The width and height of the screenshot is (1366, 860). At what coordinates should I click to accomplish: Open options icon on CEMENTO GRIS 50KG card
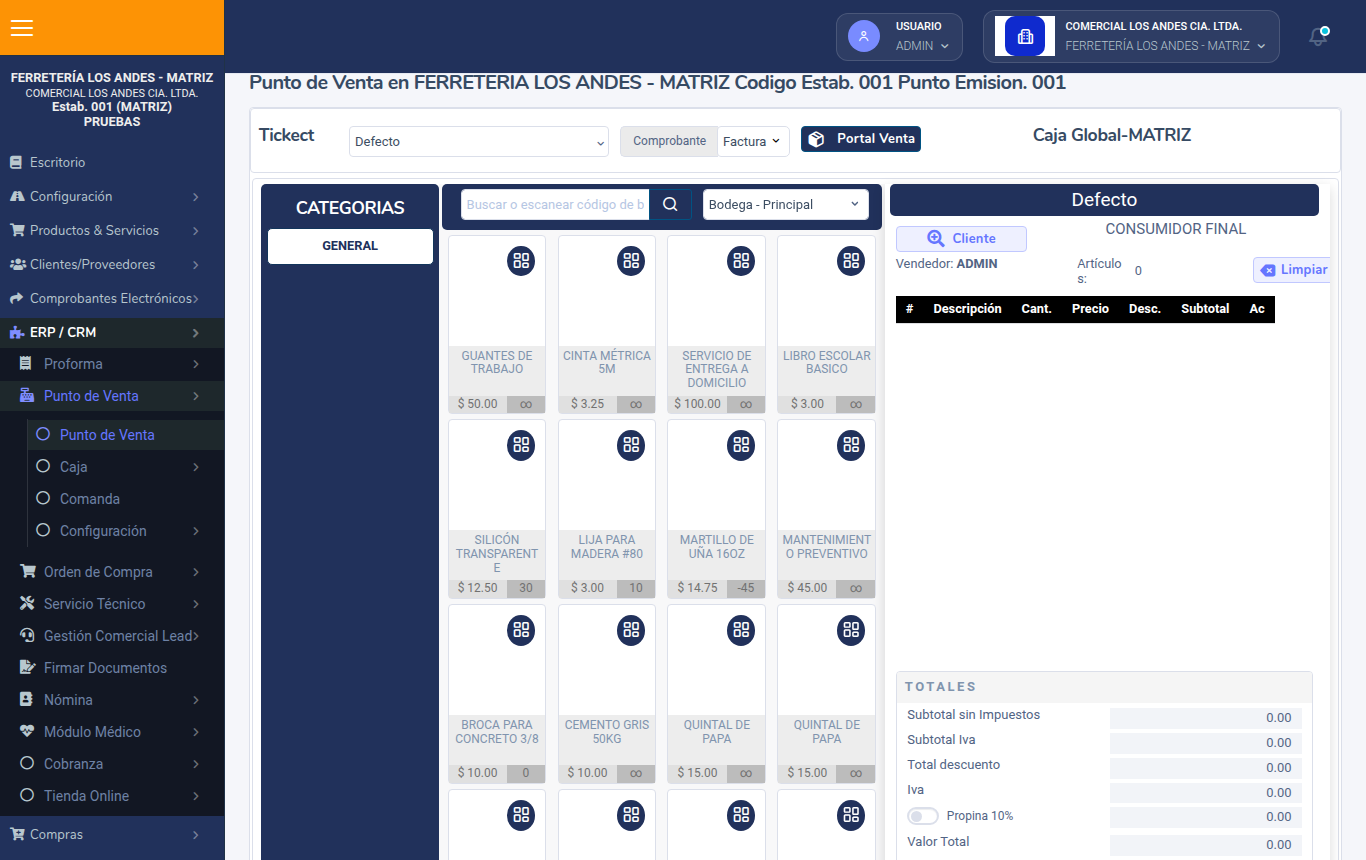630,630
